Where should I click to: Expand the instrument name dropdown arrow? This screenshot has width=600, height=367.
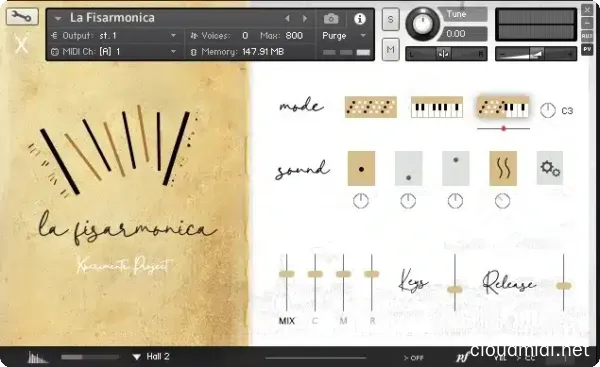tap(58, 18)
